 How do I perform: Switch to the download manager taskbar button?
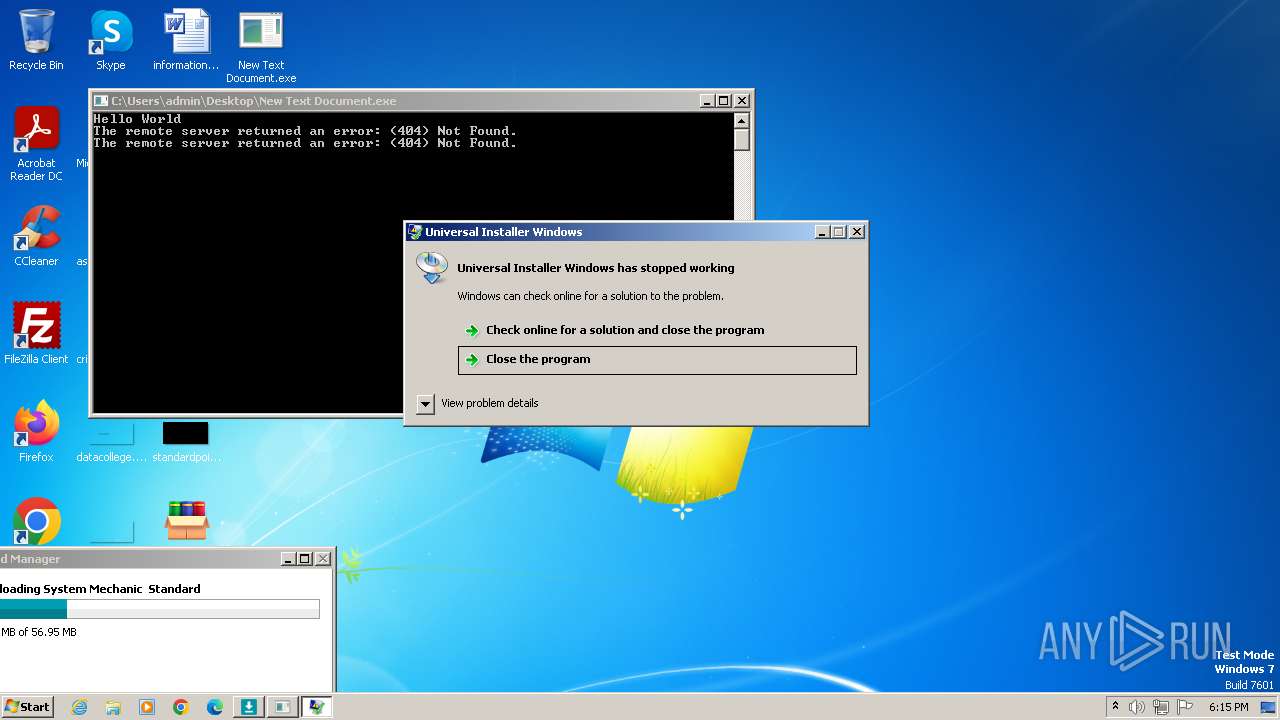click(x=248, y=707)
